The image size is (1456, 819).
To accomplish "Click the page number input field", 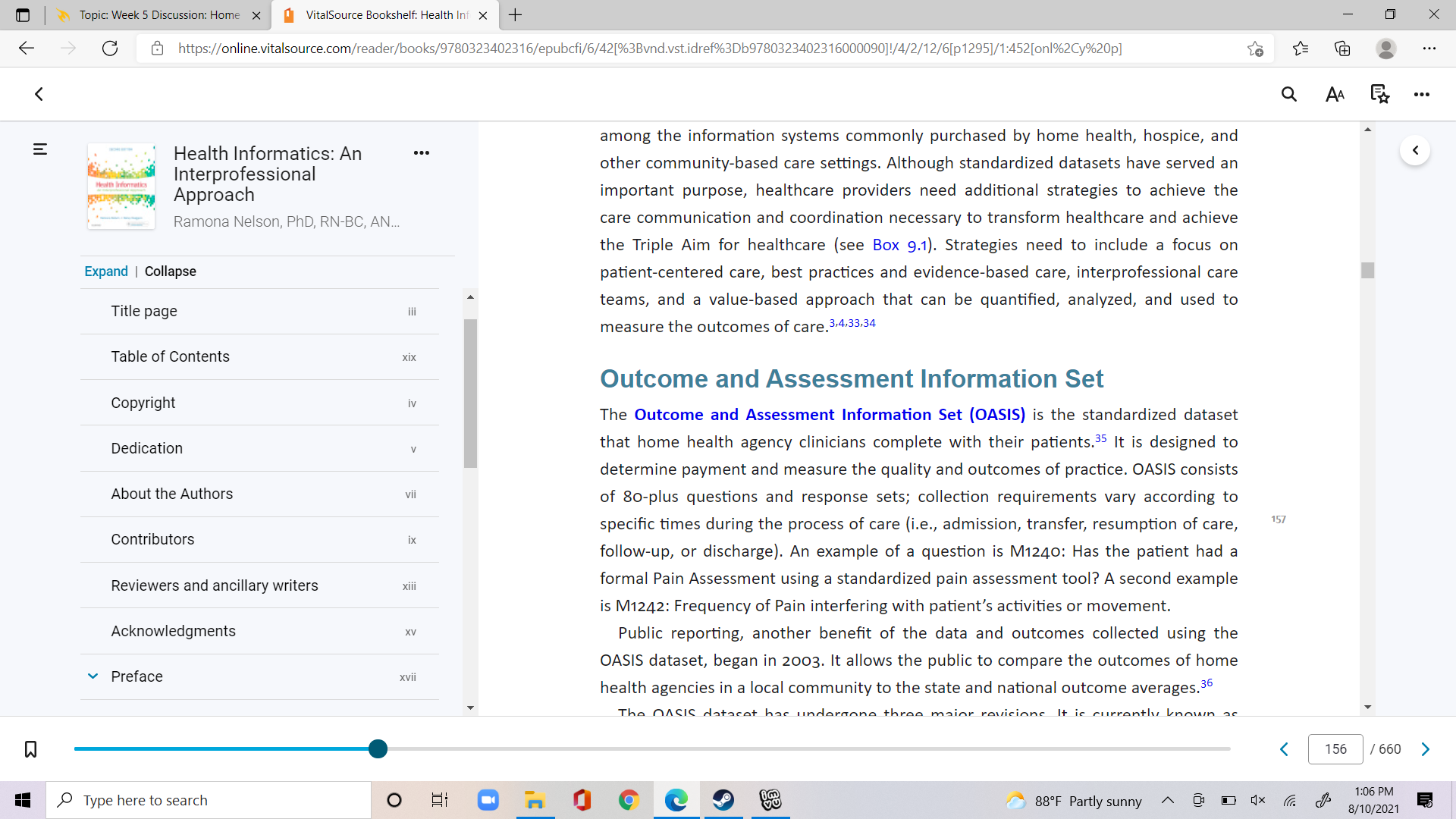I will [1335, 749].
